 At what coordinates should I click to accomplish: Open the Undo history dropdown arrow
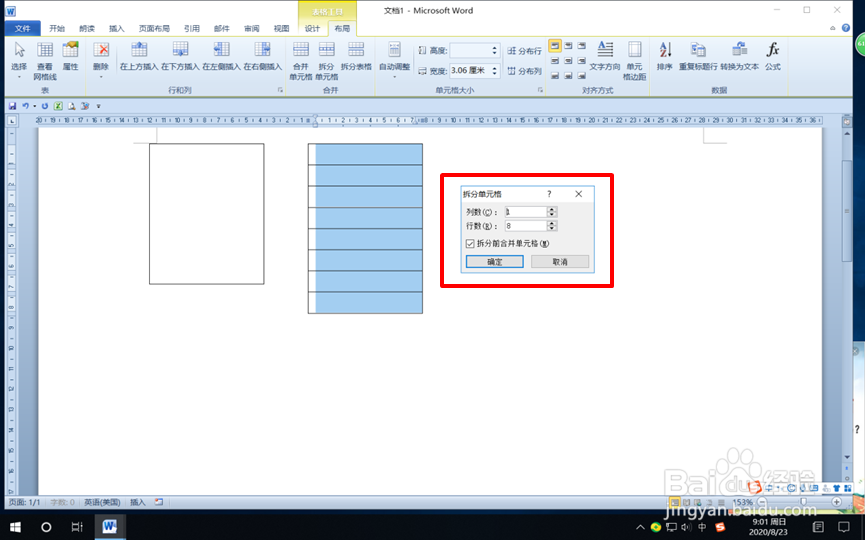34,106
